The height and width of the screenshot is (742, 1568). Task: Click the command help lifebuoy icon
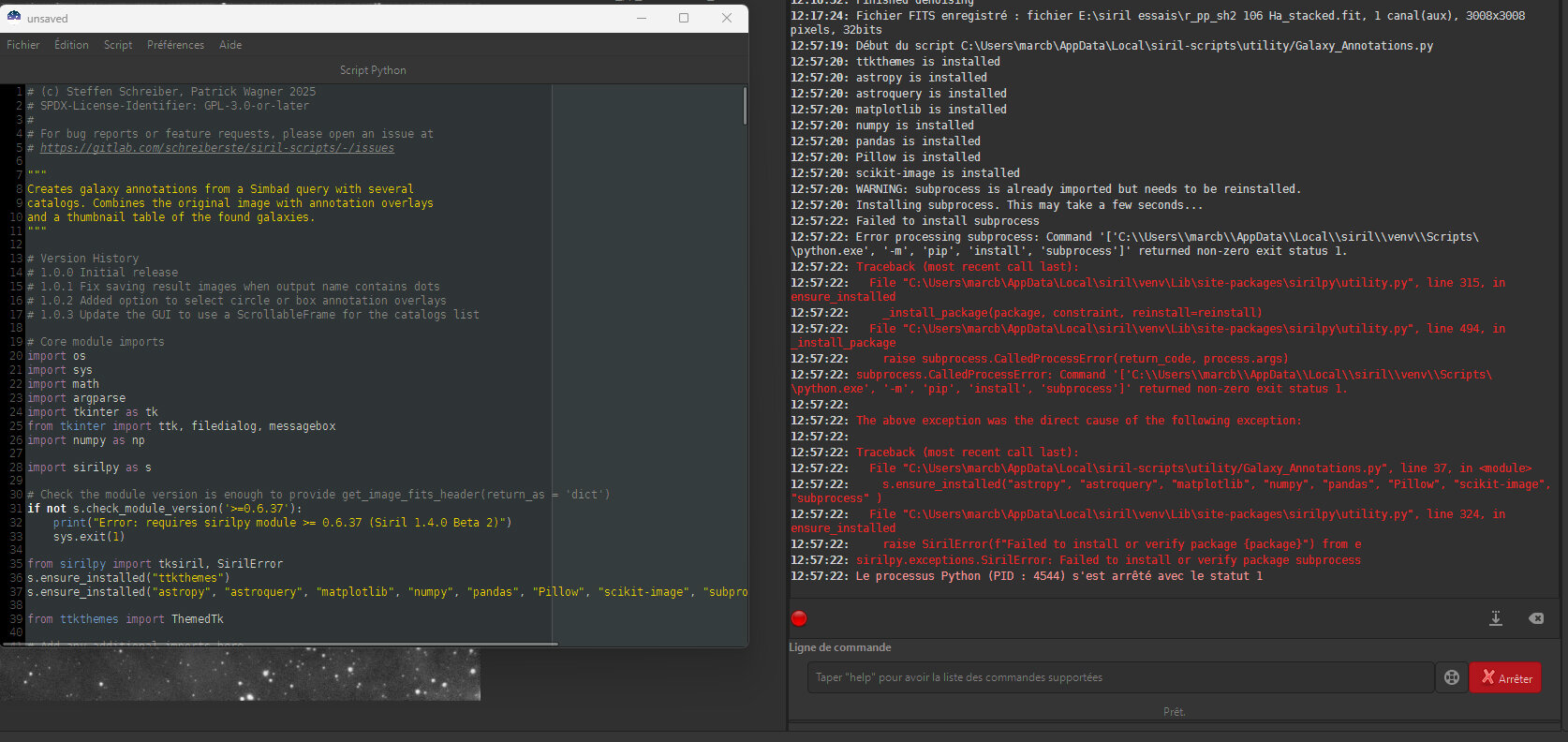(1452, 677)
